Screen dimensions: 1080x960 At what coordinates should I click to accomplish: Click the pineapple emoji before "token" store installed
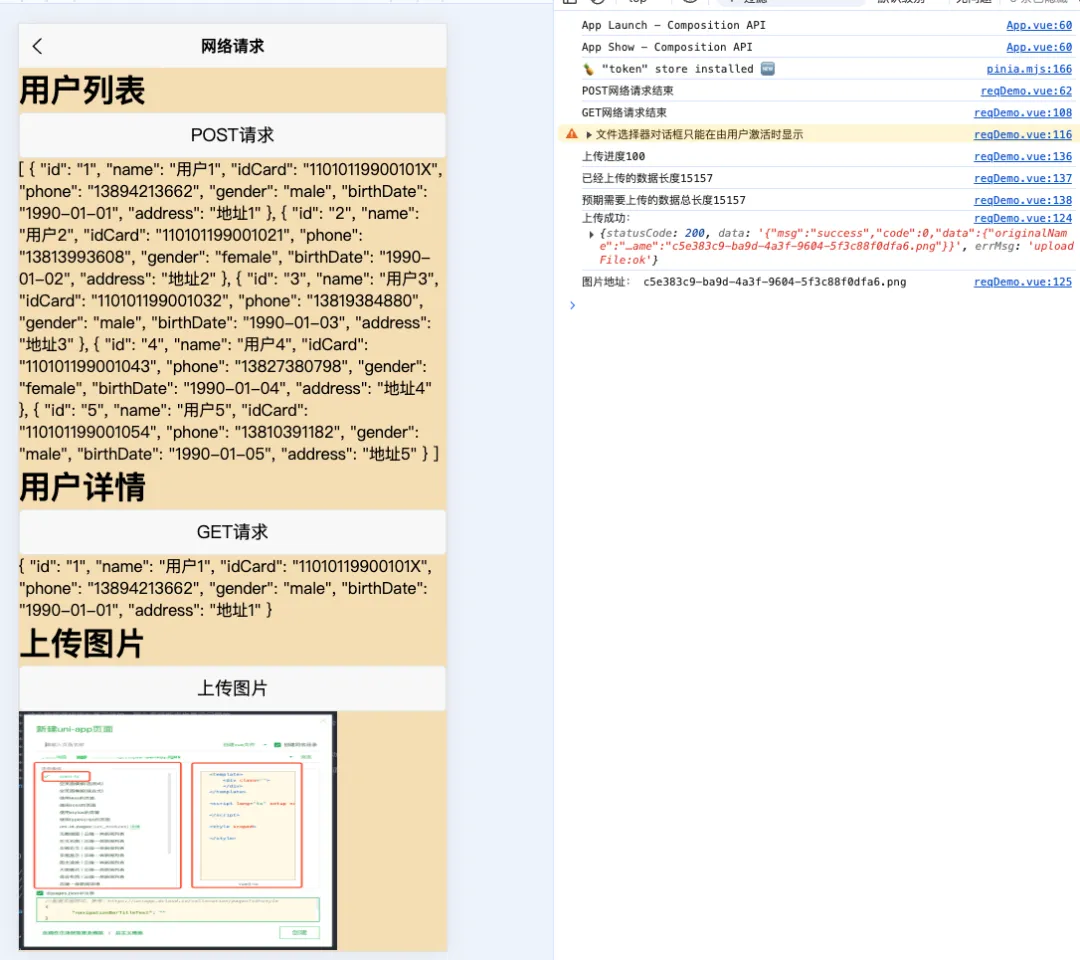tap(588, 69)
